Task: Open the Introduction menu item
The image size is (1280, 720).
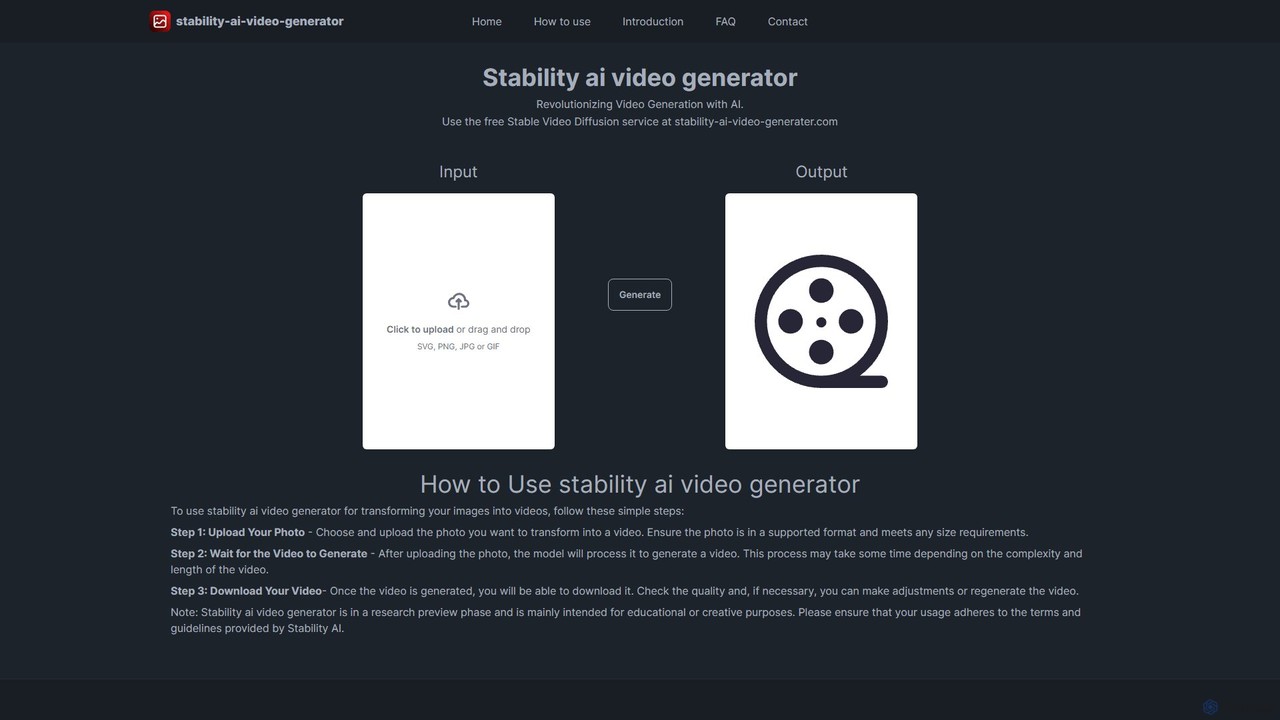Action: click(x=653, y=21)
